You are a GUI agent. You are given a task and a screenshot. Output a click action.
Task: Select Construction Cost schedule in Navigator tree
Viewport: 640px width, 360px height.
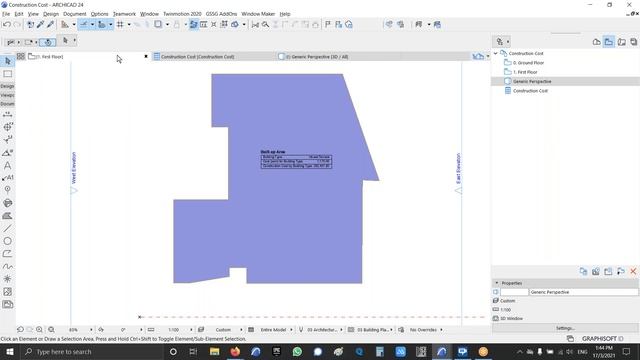click(x=530, y=91)
